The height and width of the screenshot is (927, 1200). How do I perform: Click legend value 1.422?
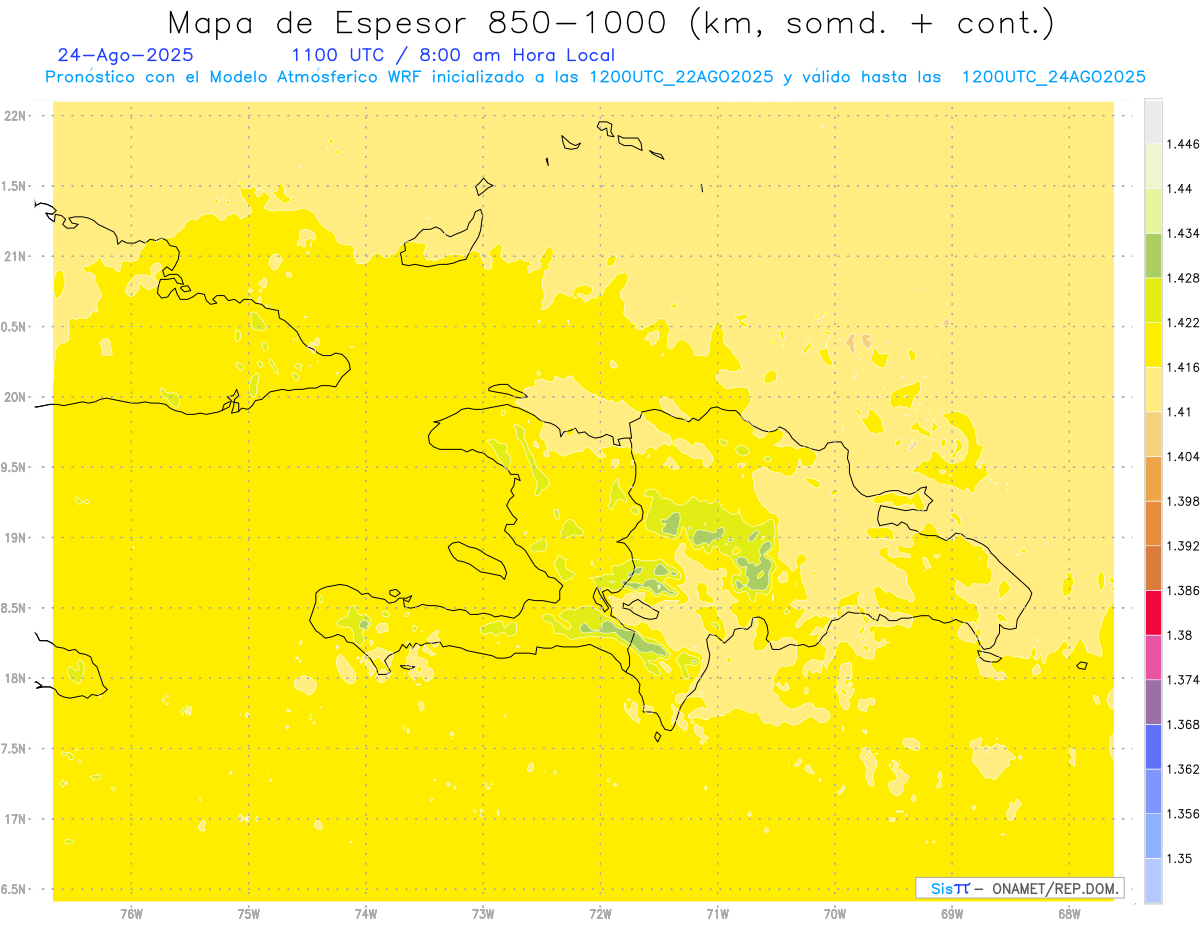(1183, 323)
